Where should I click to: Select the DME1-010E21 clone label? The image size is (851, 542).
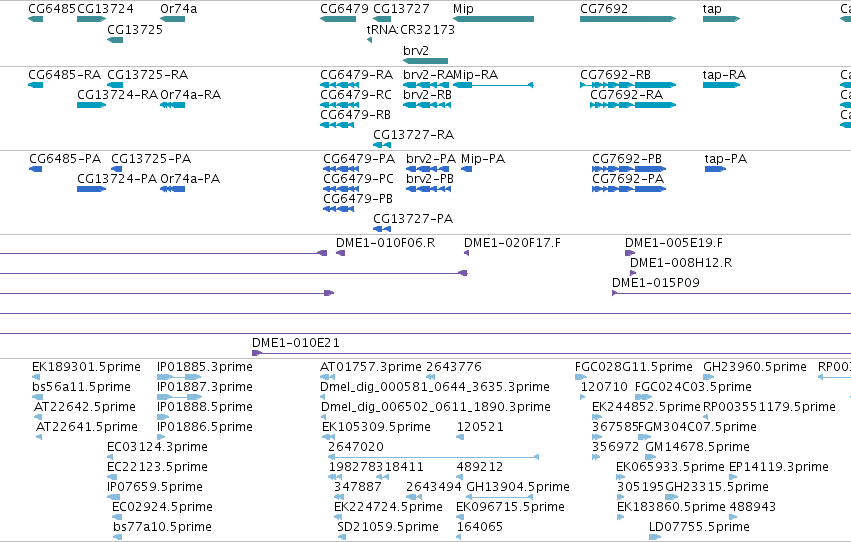click(296, 343)
